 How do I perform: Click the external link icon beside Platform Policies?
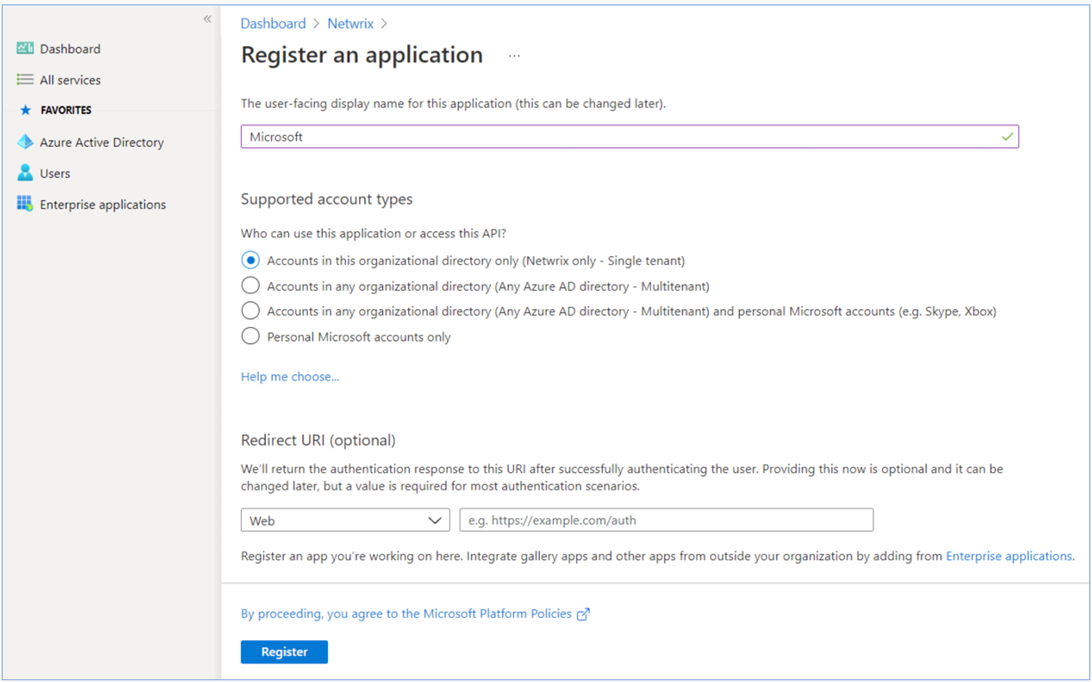tap(583, 614)
